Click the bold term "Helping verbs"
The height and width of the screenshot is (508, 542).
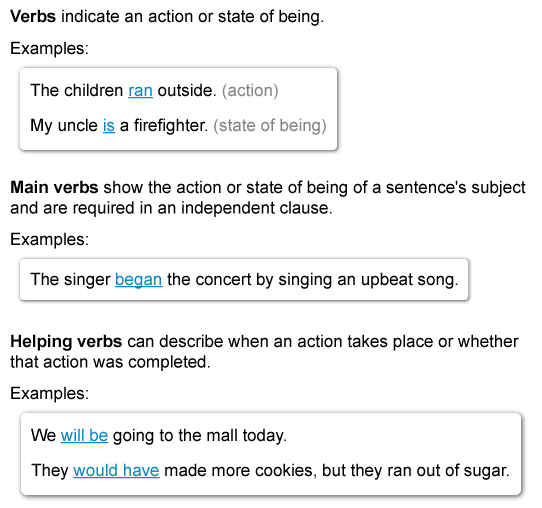(66, 341)
